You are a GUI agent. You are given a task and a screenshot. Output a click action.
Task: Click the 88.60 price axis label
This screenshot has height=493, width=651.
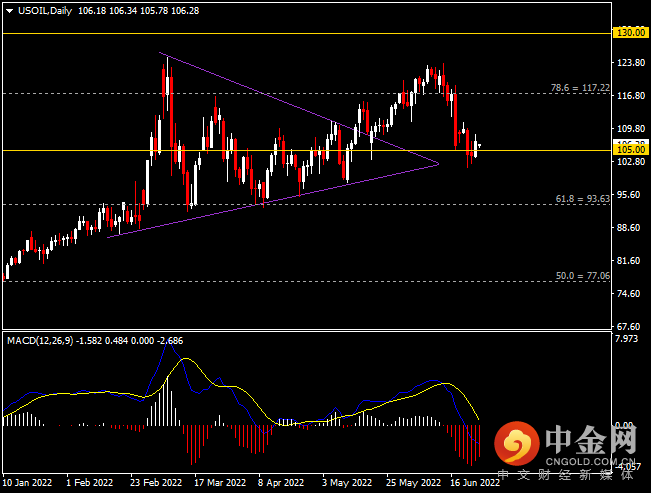coord(631,228)
